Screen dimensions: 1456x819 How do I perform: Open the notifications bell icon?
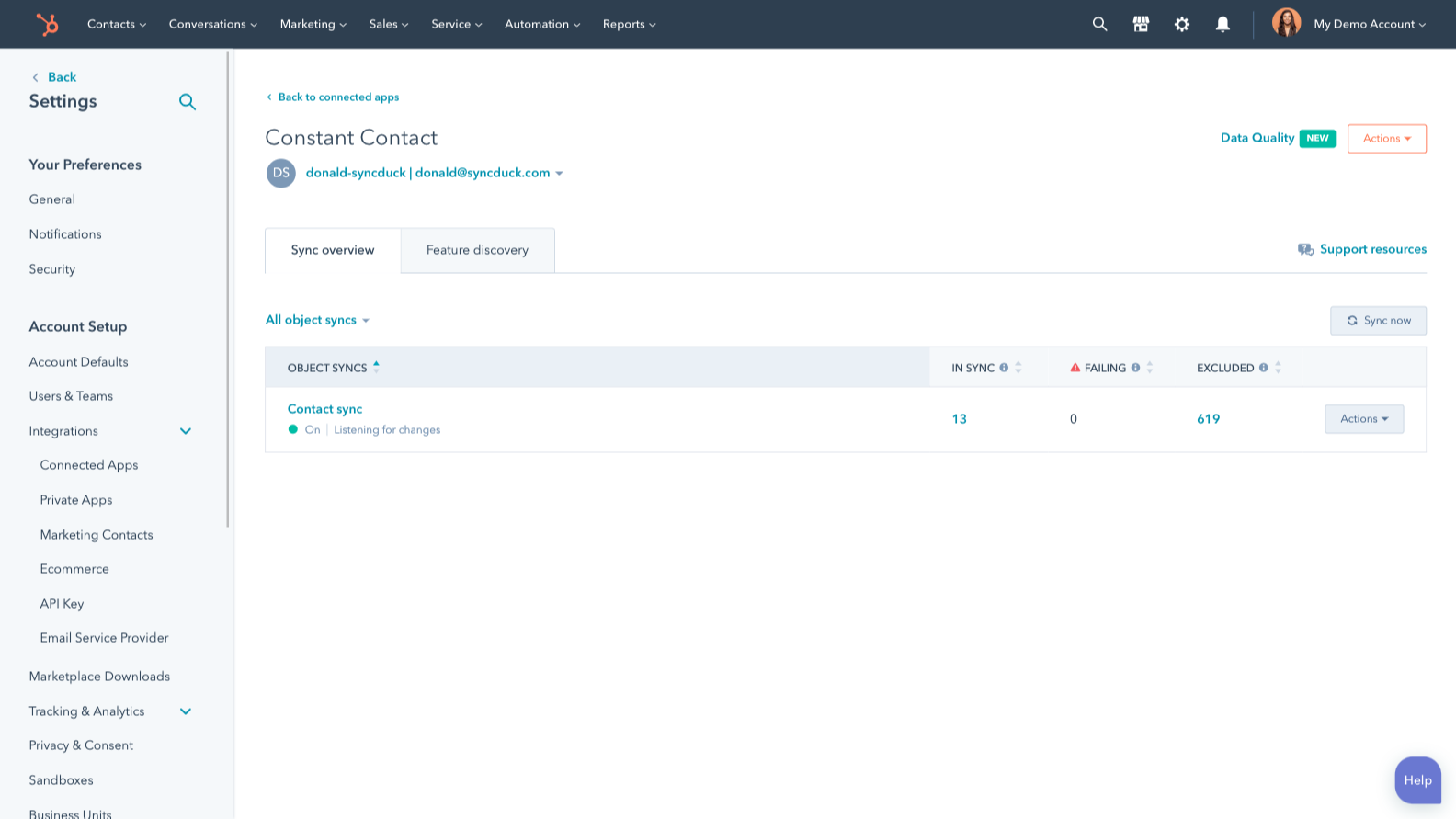tap(1223, 24)
